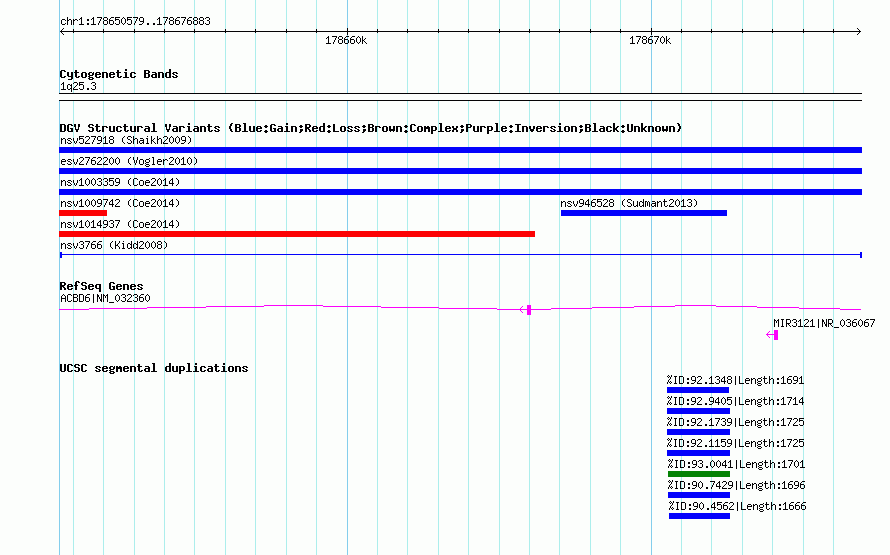890x555 pixels.
Task: Click the ACBD6|NM_032360 gene label
Action: 105,298
